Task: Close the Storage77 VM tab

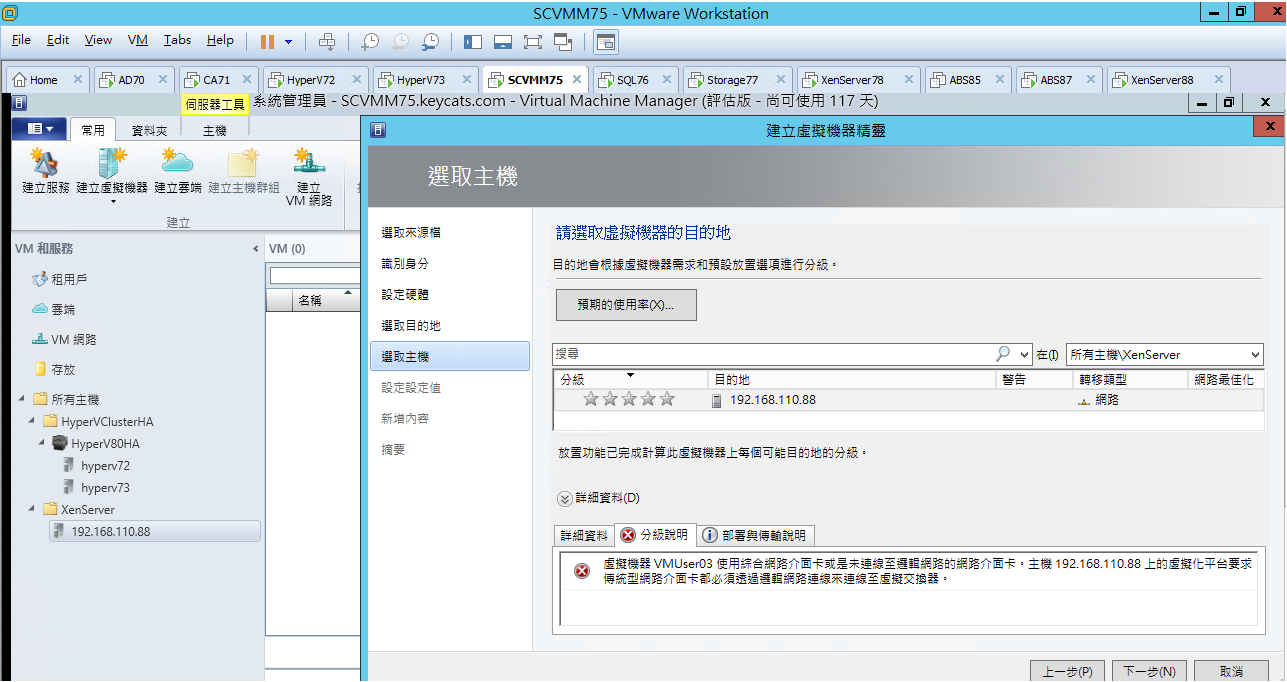Action: click(781, 80)
